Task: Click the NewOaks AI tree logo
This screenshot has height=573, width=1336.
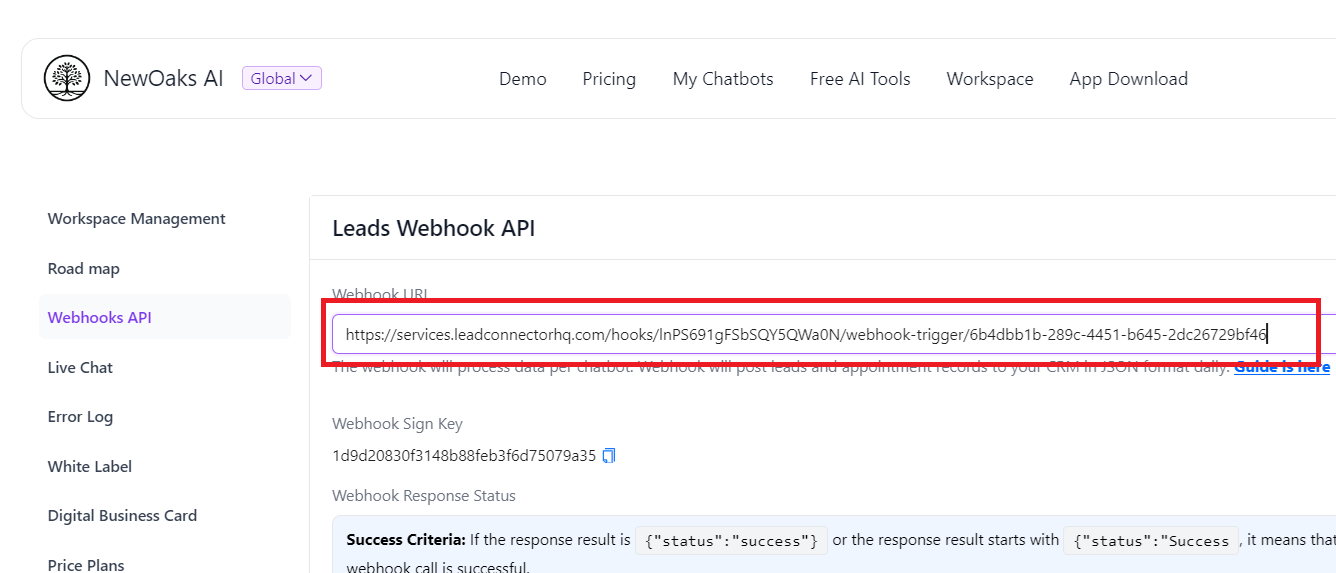Action: click(67, 79)
